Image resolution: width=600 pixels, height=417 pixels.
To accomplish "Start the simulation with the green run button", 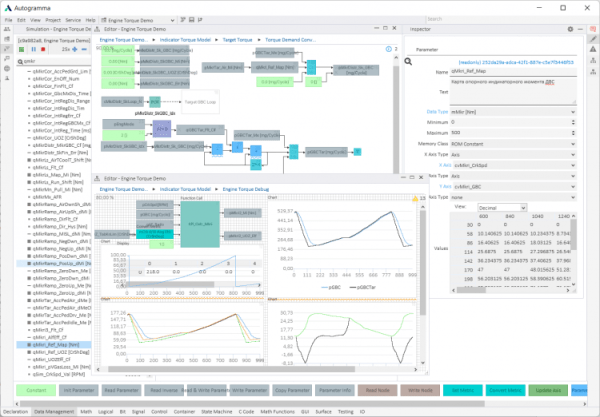I will pos(22,49).
